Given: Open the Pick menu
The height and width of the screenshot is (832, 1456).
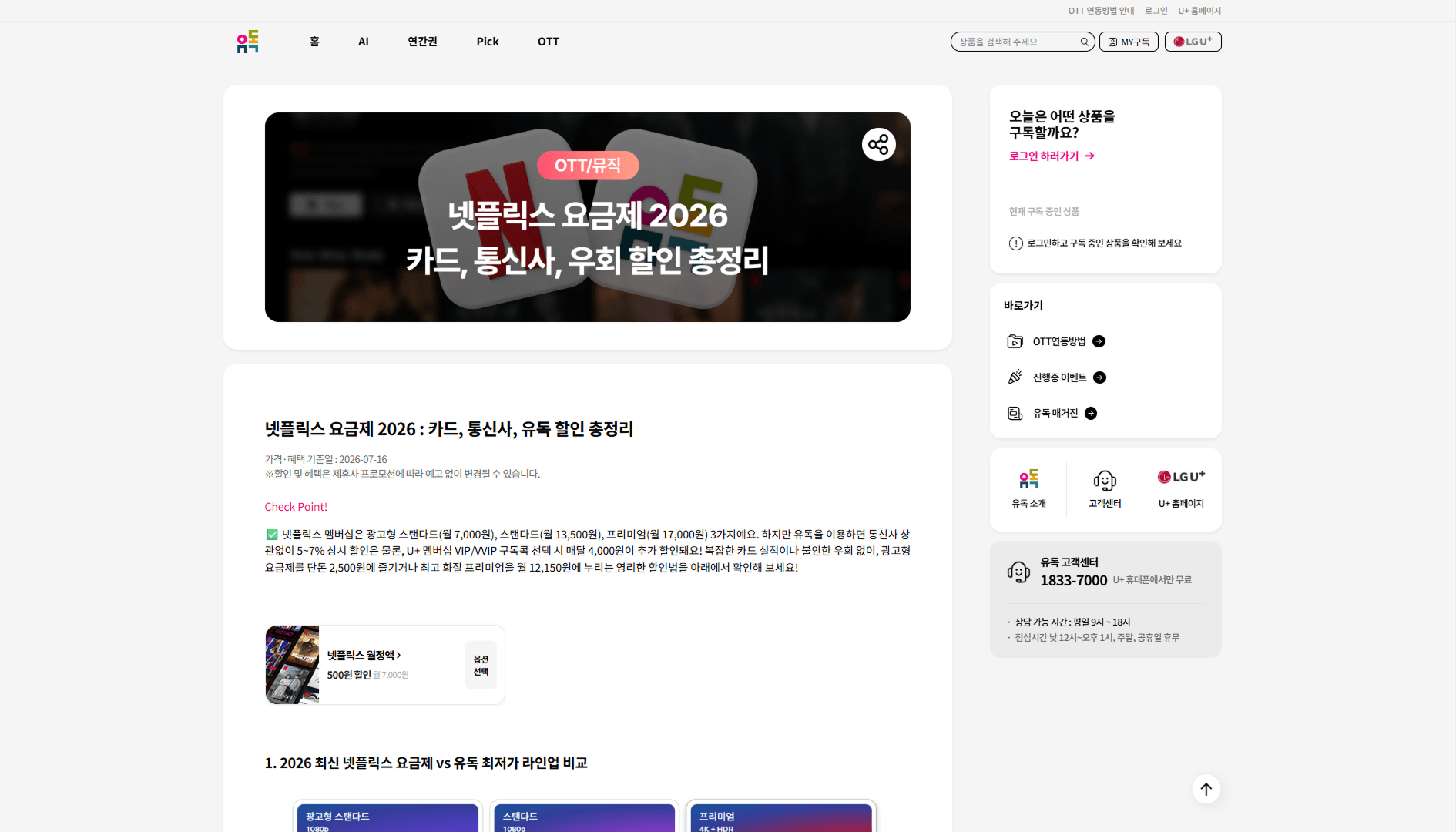Looking at the screenshot, I should coord(488,42).
